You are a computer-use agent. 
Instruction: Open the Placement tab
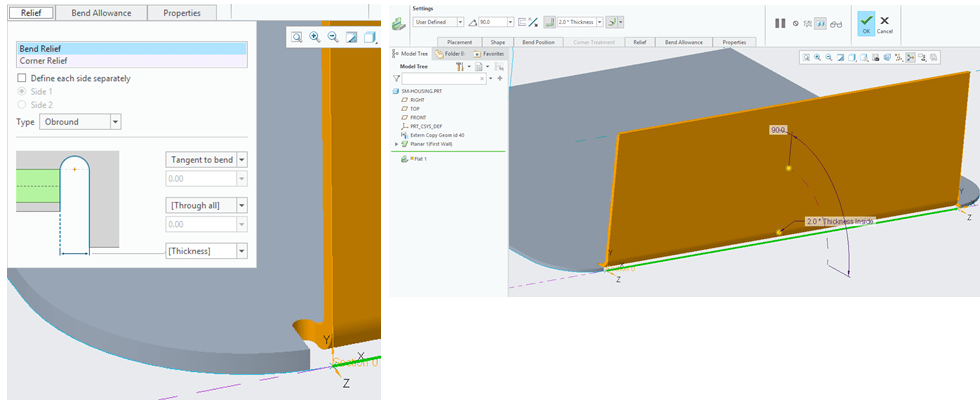tap(460, 43)
